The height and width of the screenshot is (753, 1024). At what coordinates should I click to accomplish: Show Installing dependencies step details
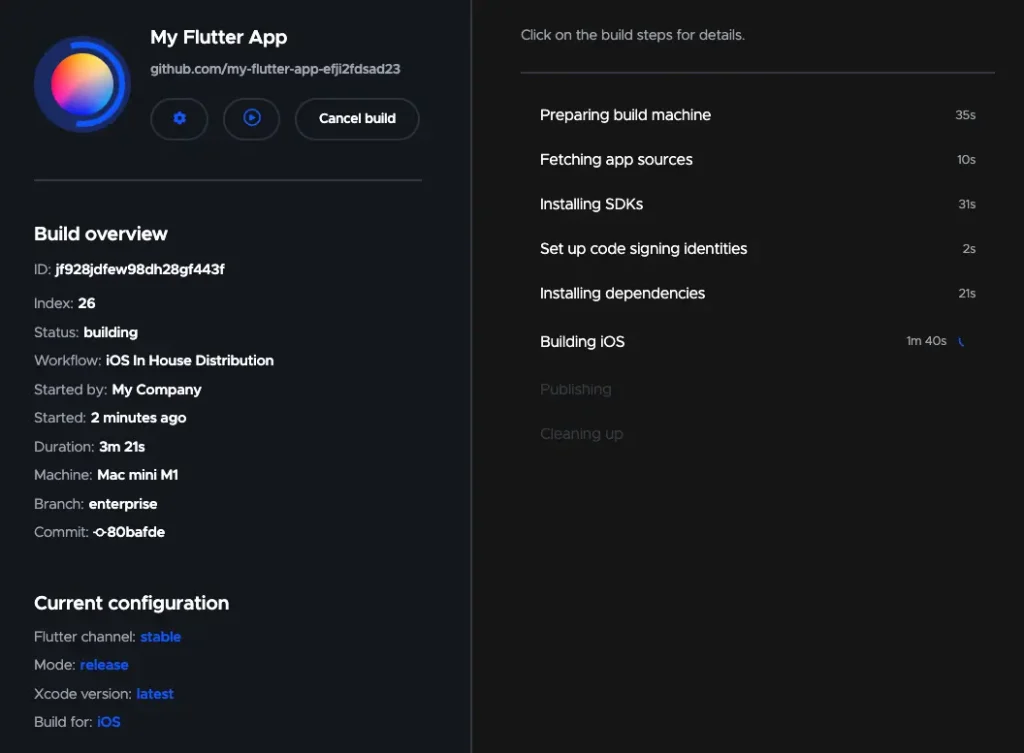(x=622, y=294)
